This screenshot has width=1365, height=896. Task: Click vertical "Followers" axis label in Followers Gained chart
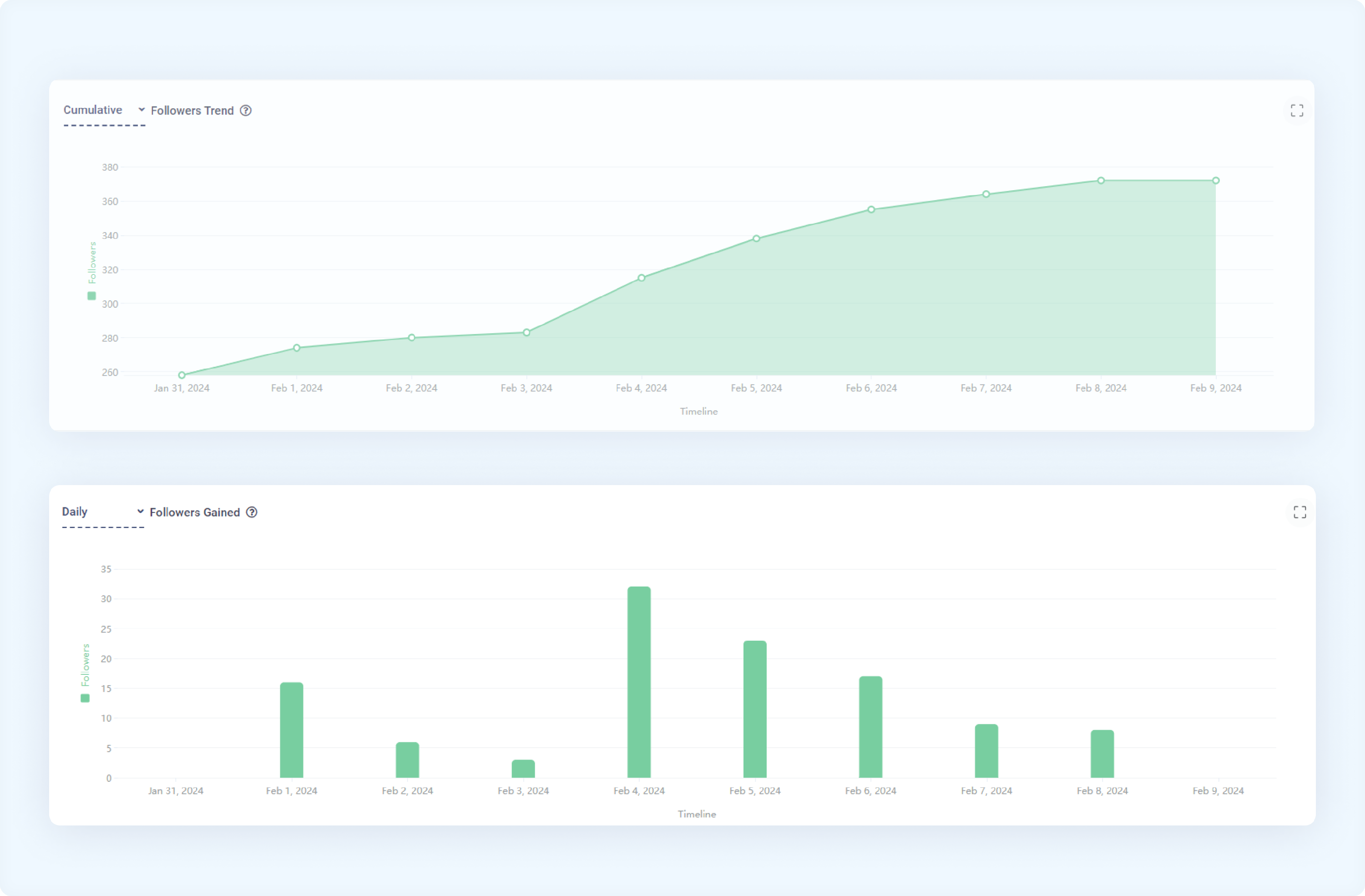click(x=86, y=665)
